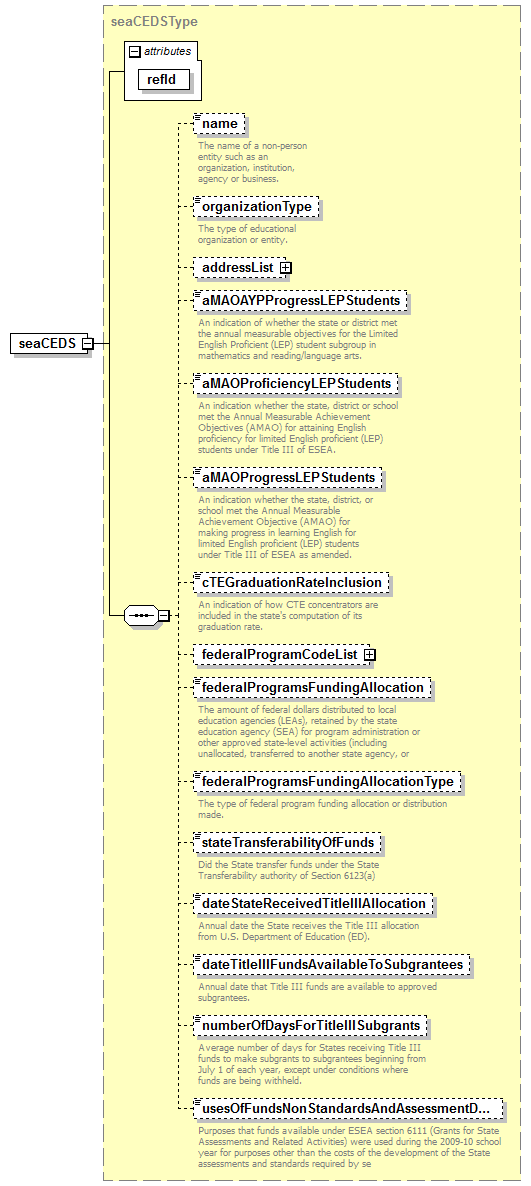Screen dimensions: 531x1186
Task: Expand the addressList element
Action: [x=286, y=268]
